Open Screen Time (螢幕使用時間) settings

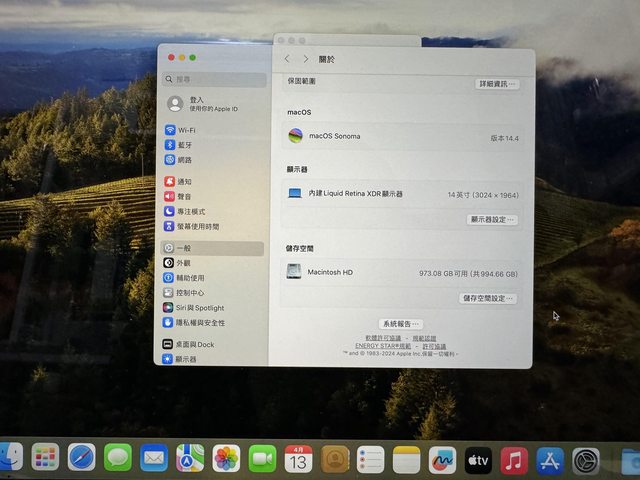pyautogui.click(x=191, y=226)
